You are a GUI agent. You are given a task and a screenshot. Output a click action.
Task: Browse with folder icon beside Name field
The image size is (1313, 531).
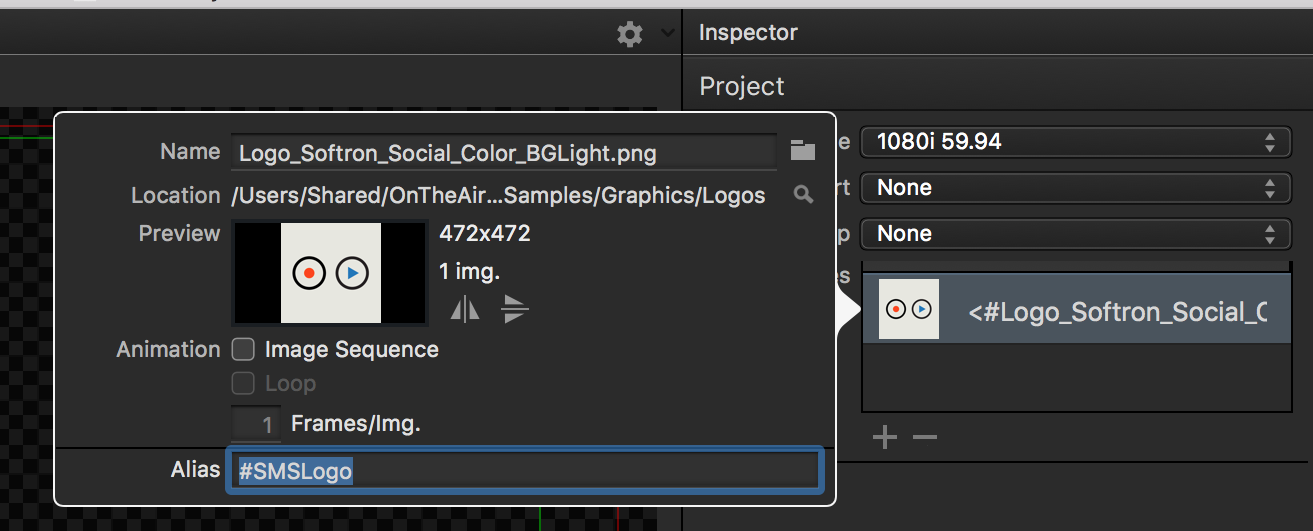tap(802, 151)
